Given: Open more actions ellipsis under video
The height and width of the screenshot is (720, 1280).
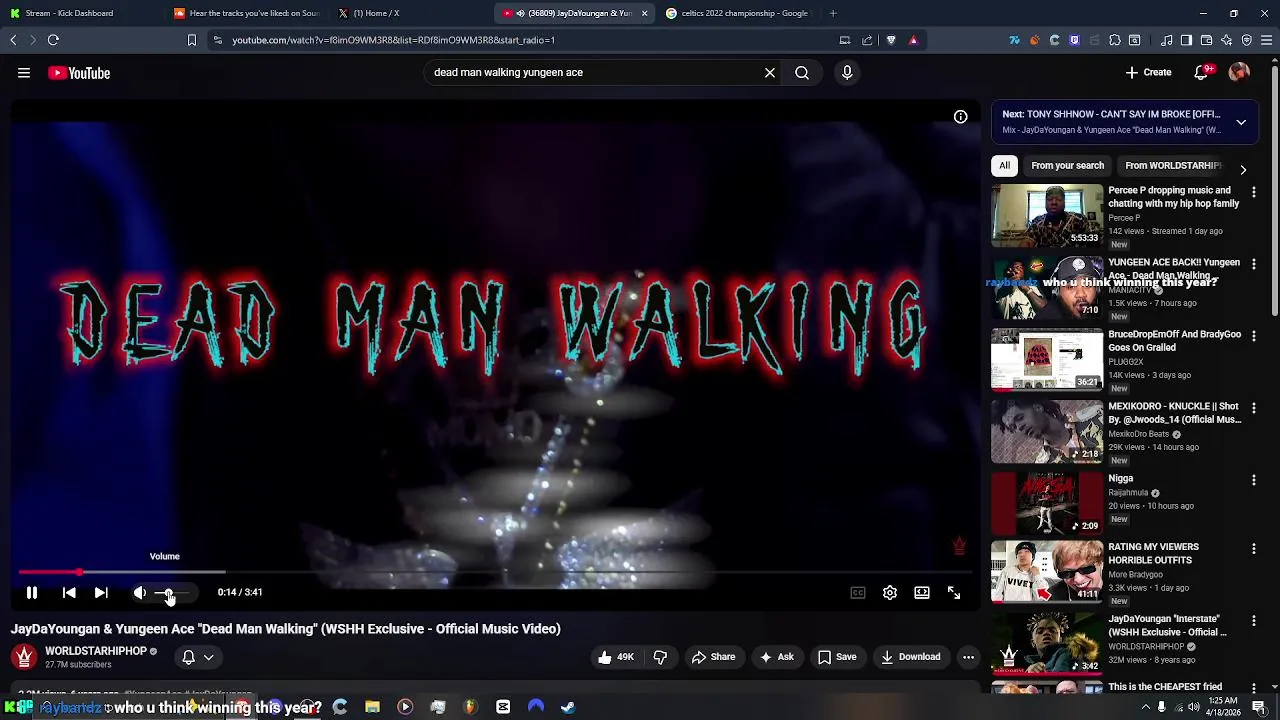Looking at the screenshot, I should click(x=968, y=657).
